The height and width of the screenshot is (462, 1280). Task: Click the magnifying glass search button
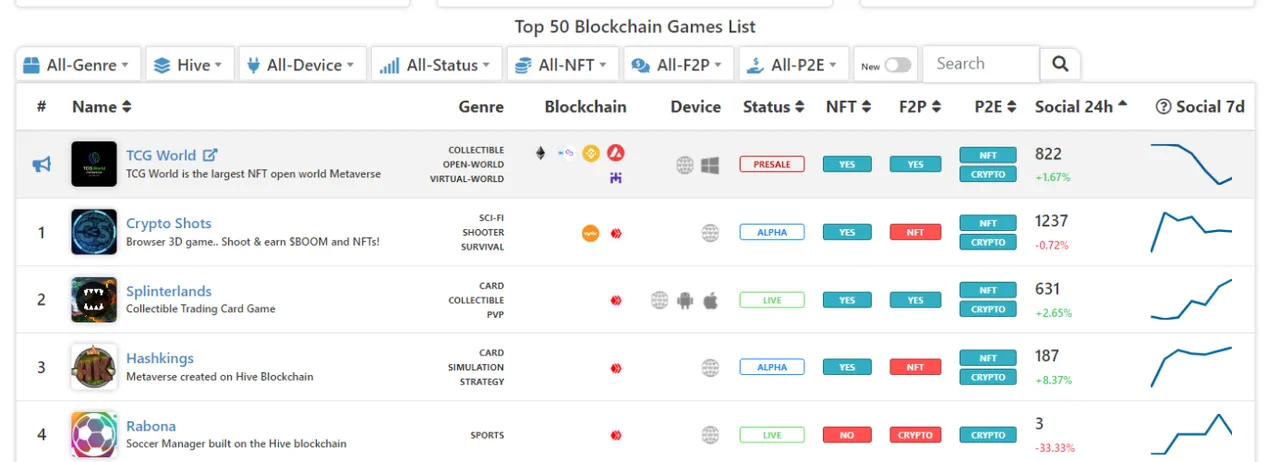(1060, 64)
